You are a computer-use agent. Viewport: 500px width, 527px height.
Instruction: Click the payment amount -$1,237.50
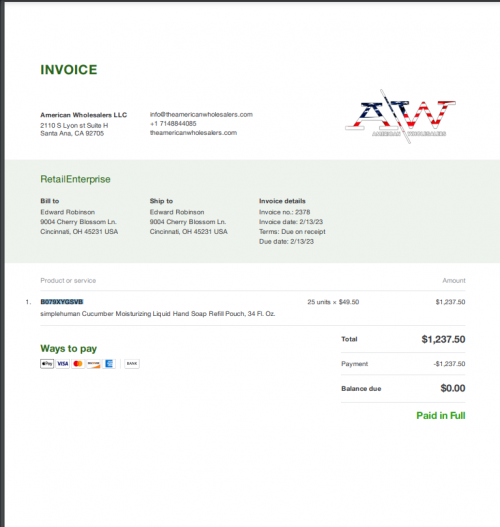pos(449,364)
